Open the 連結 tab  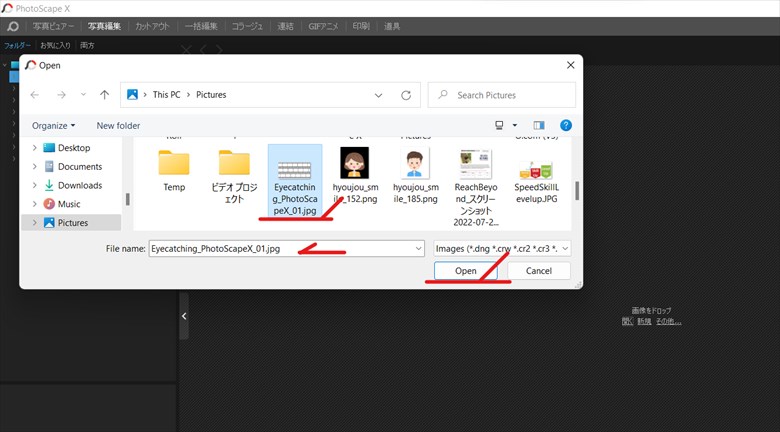(285, 26)
